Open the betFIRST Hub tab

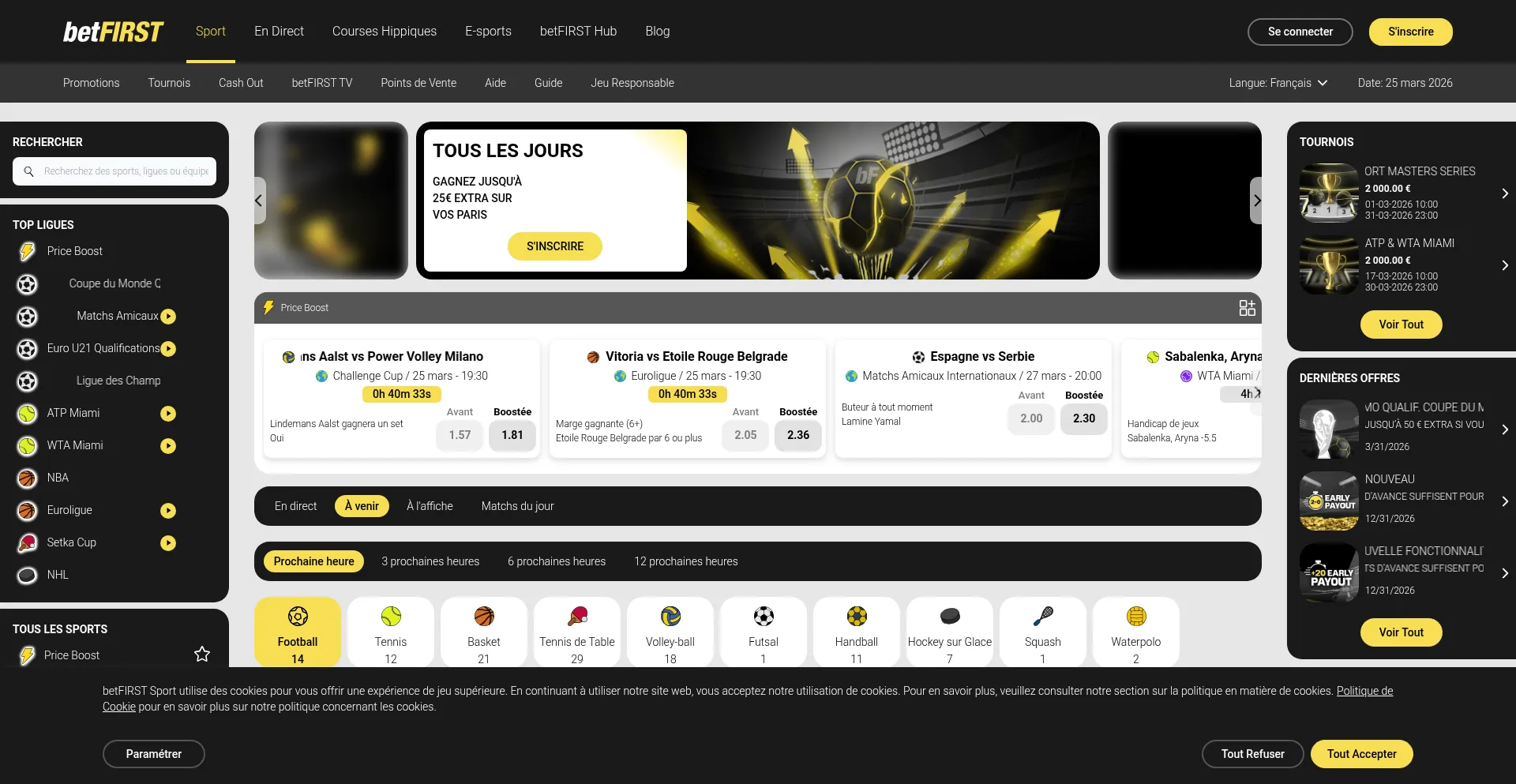(578, 32)
